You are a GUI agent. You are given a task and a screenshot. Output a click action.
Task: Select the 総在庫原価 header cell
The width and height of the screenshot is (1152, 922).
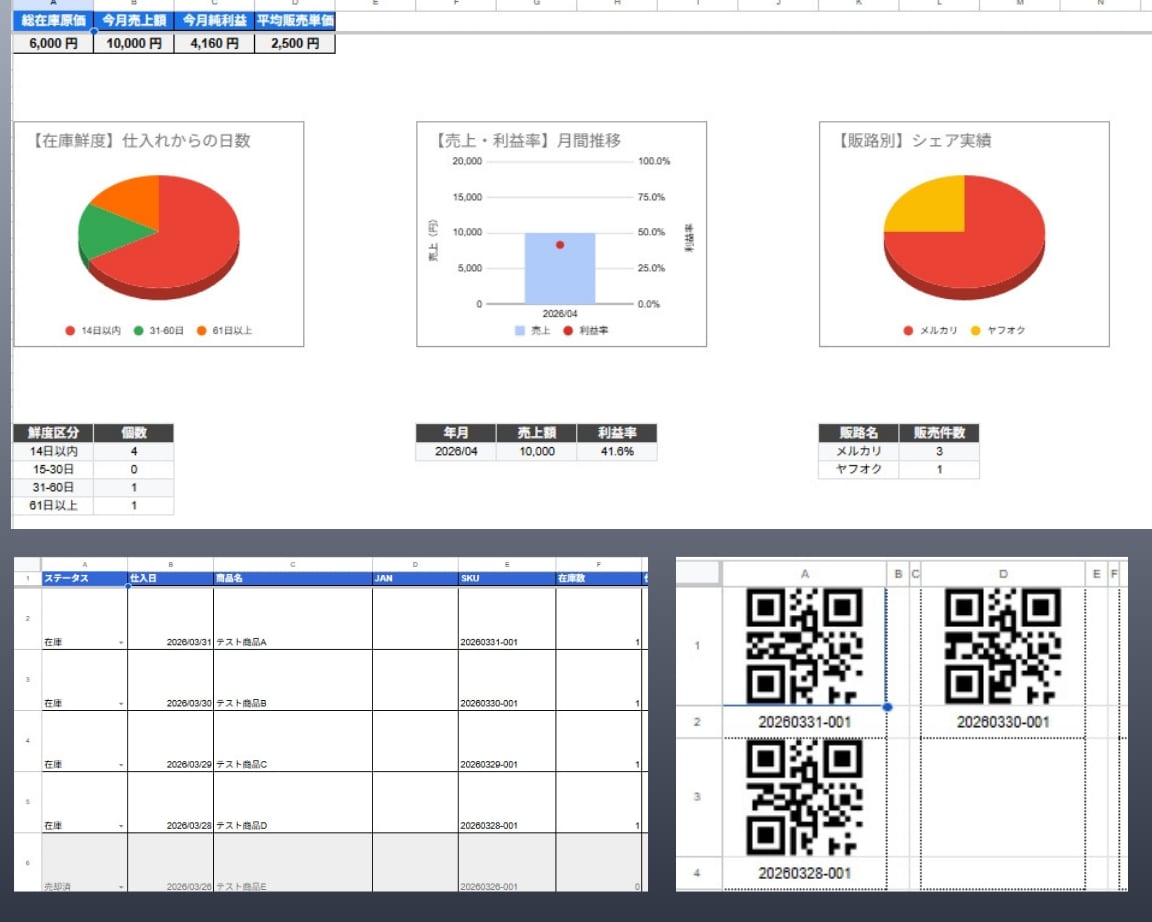click(x=53, y=21)
